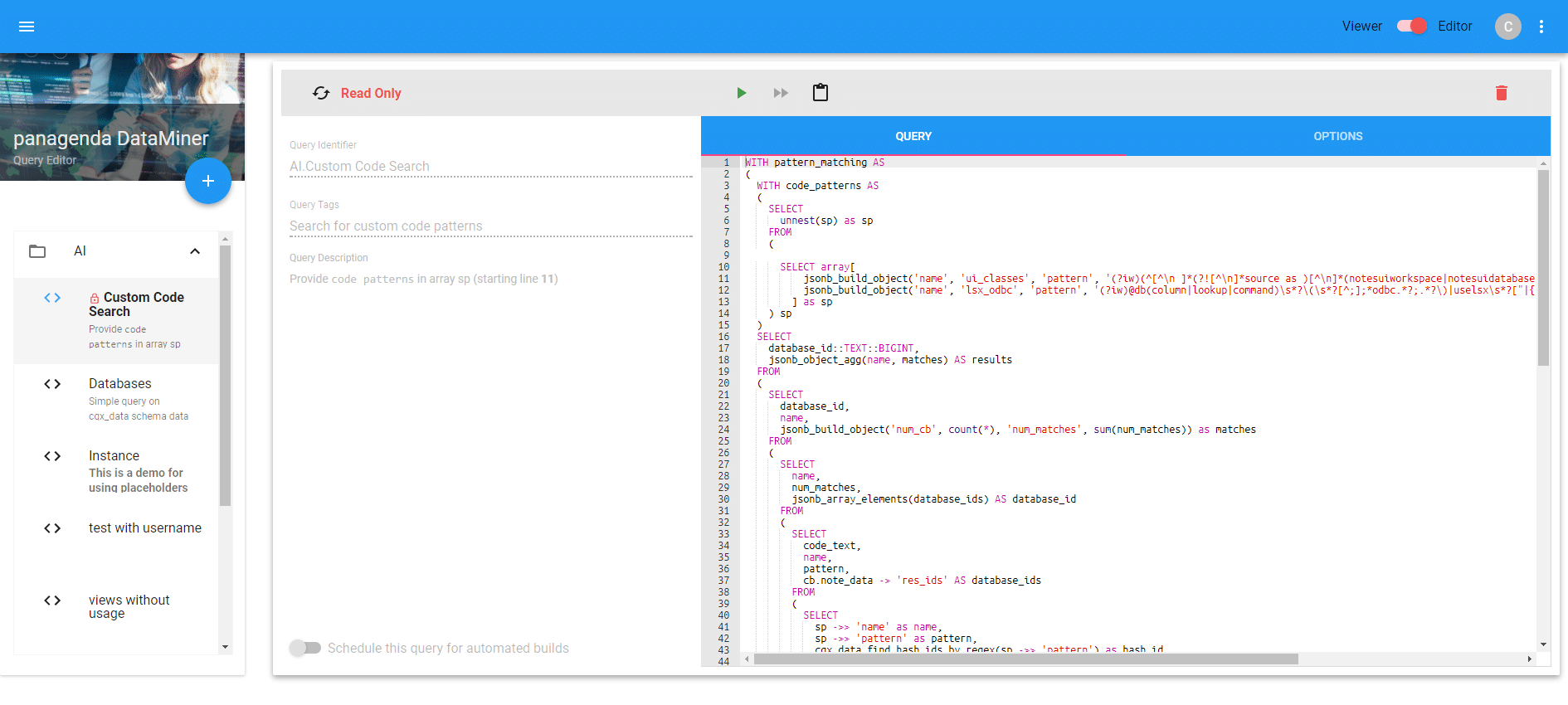
Task: Click the Query Identifier input field
Action: [x=490, y=166]
